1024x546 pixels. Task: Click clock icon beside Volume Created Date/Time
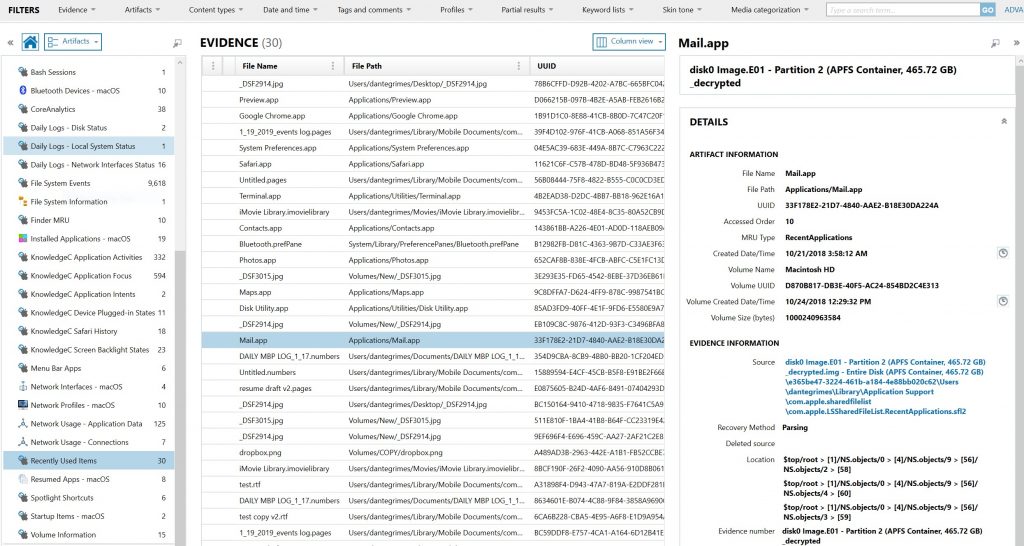(1003, 301)
